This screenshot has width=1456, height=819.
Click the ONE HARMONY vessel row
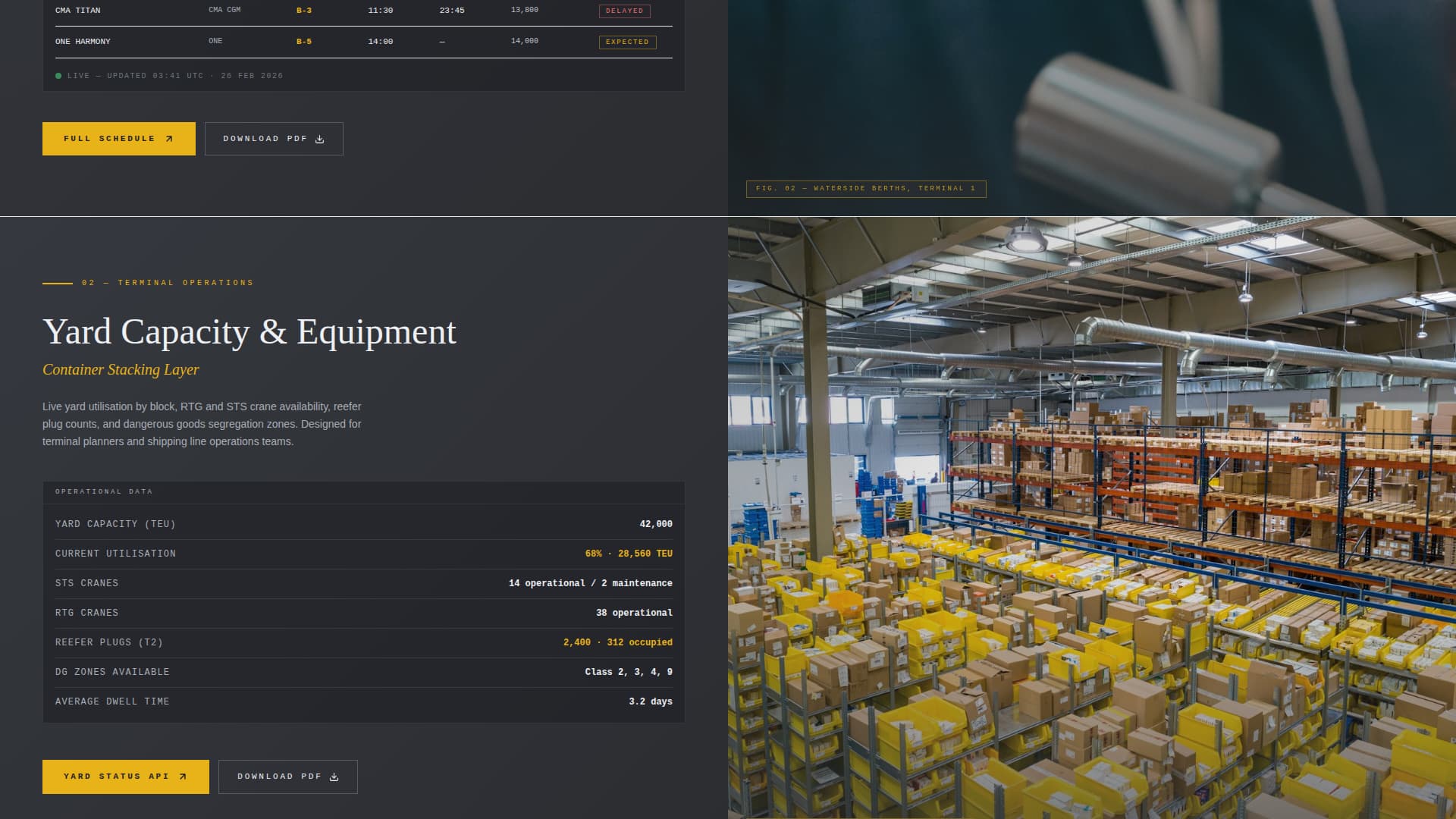pos(83,42)
